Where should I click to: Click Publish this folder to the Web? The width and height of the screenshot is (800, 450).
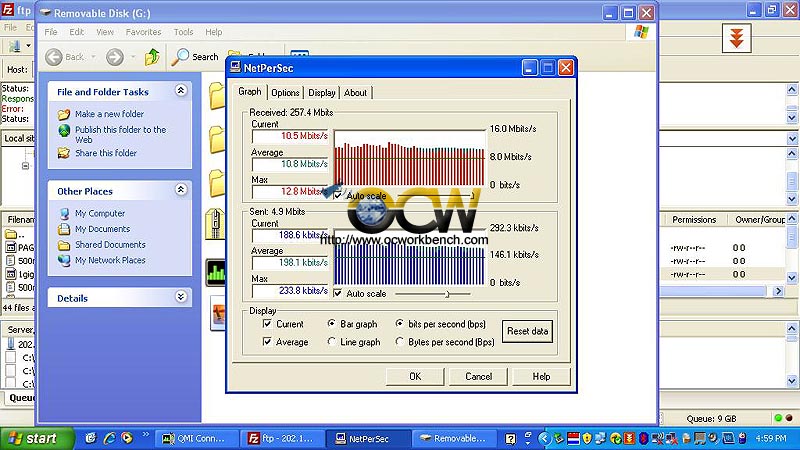[120, 135]
